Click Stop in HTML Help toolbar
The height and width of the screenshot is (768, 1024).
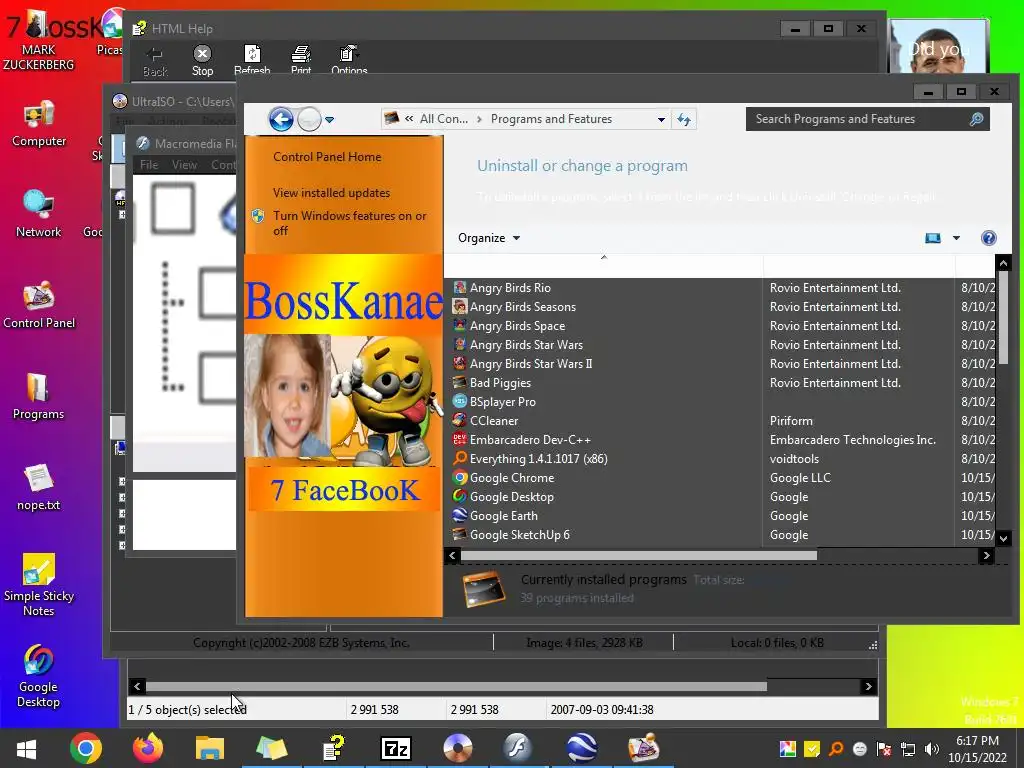click(202, 60)
